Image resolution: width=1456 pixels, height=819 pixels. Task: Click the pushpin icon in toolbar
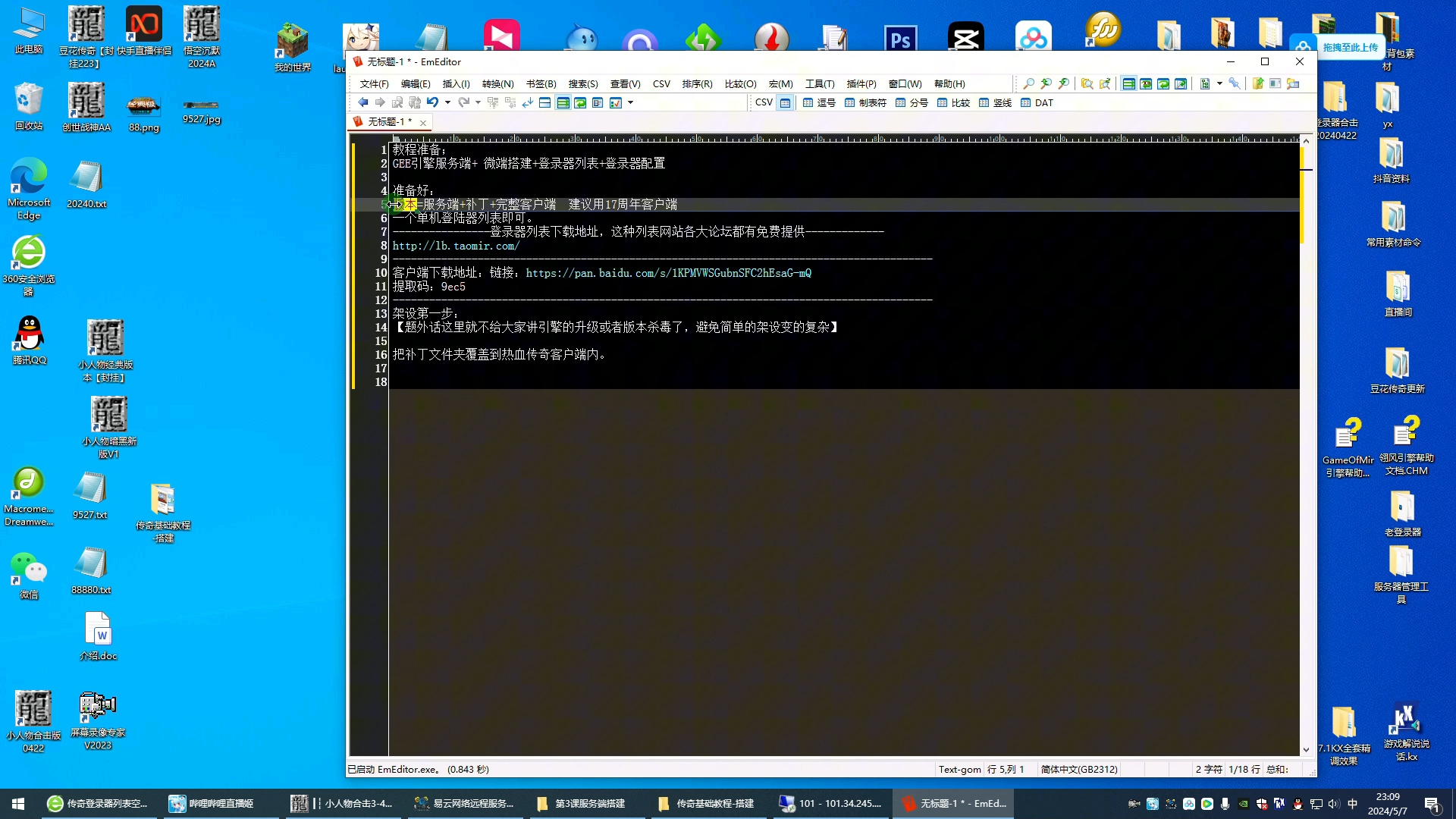point(1235,83)
